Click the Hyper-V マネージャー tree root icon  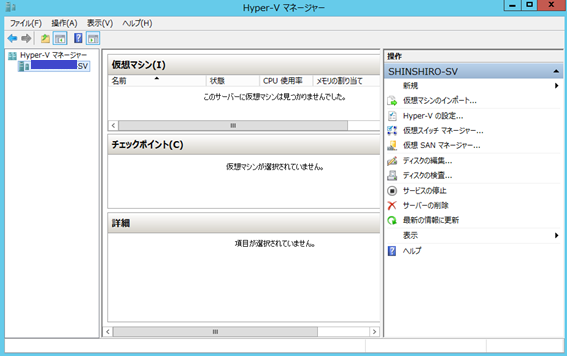point(13,56)
